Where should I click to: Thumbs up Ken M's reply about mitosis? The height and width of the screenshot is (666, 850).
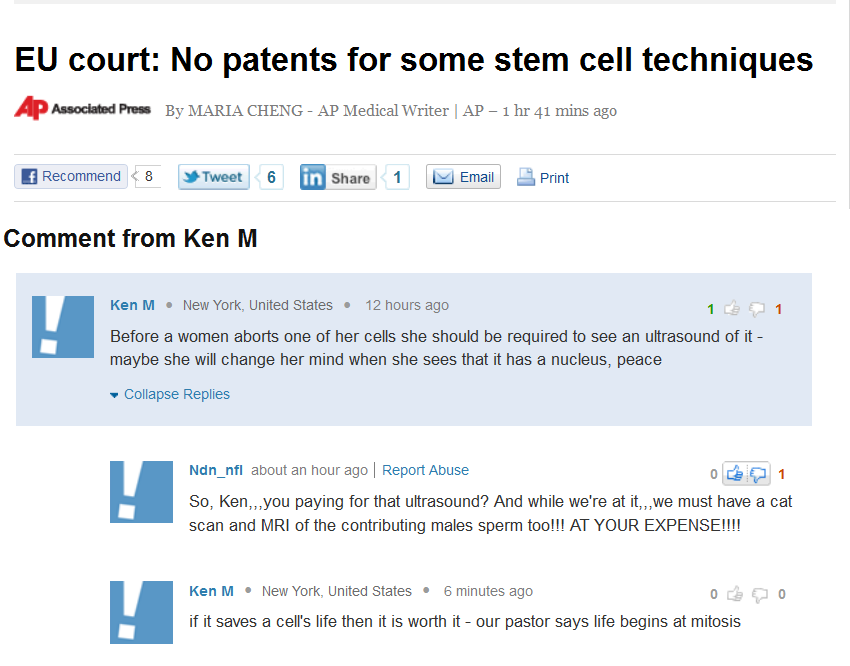pos(734,593)
